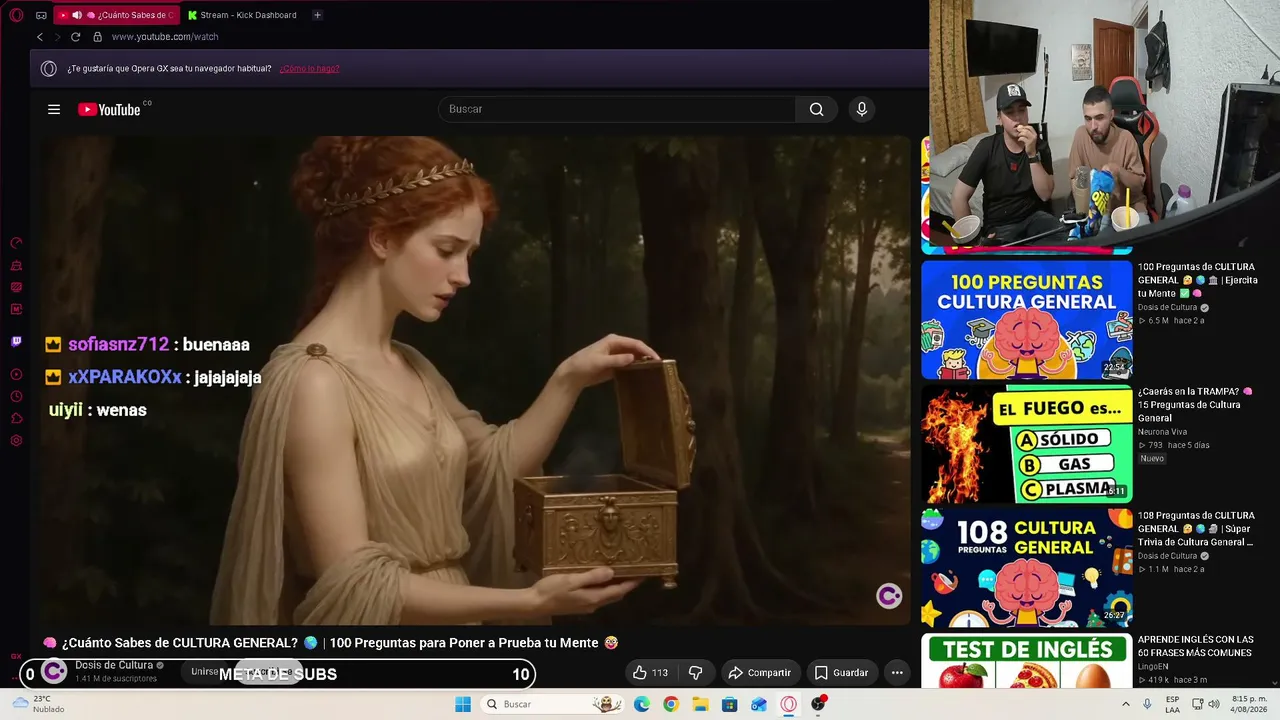
Task: Open GX Control in the sidebar
Action: click(x=16, y=243)
